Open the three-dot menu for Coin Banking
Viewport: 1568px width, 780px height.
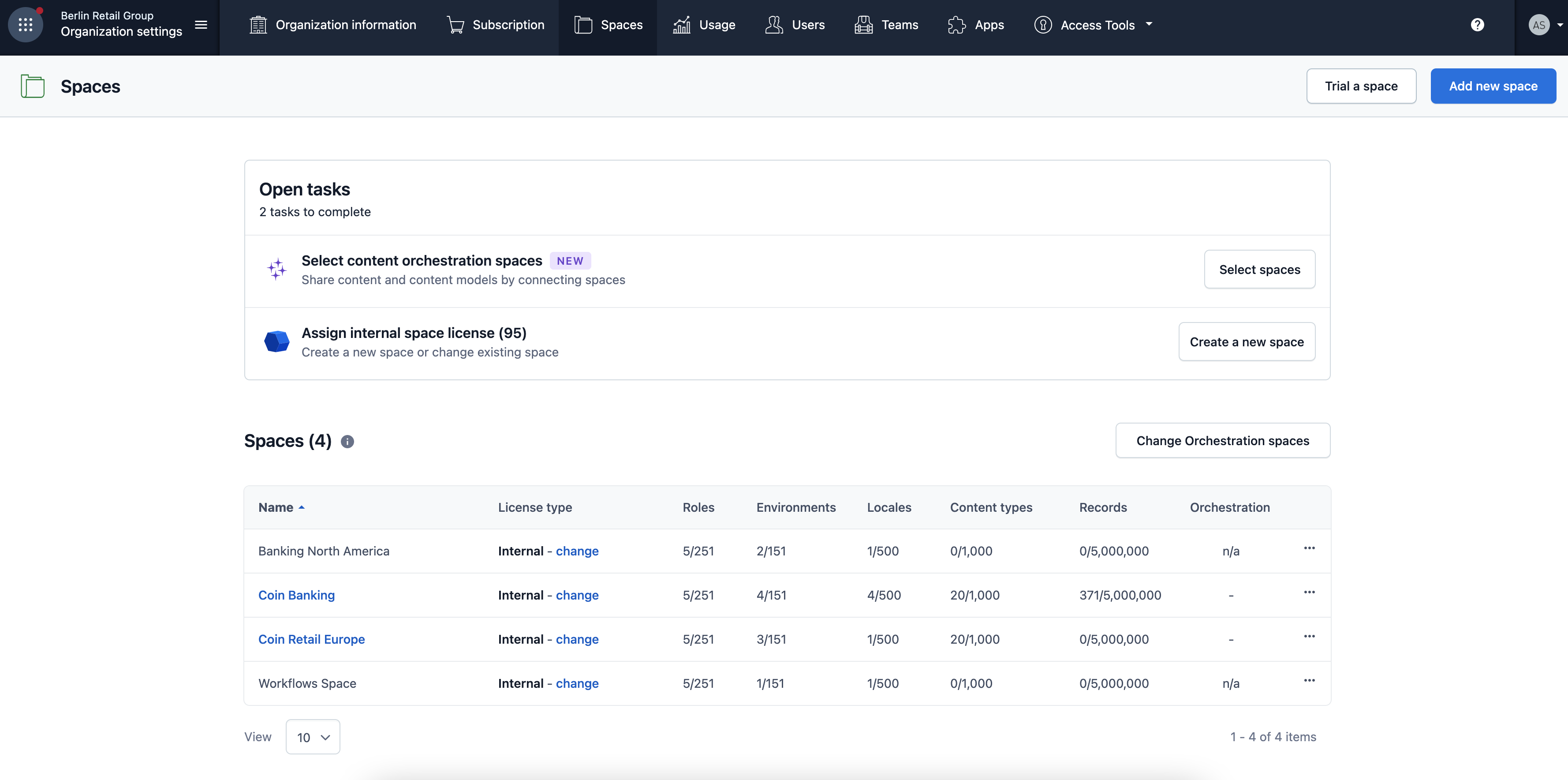(1309, 592)
